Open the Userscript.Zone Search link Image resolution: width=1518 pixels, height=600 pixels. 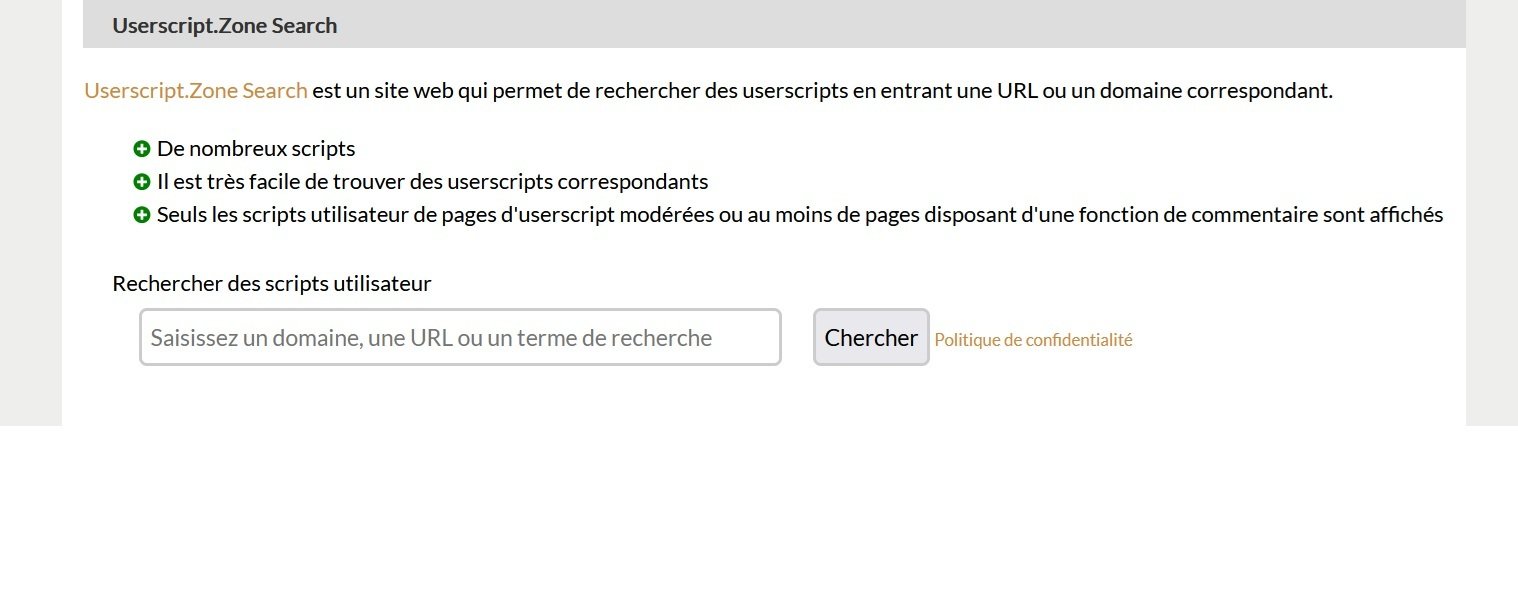tap(196, 91)
